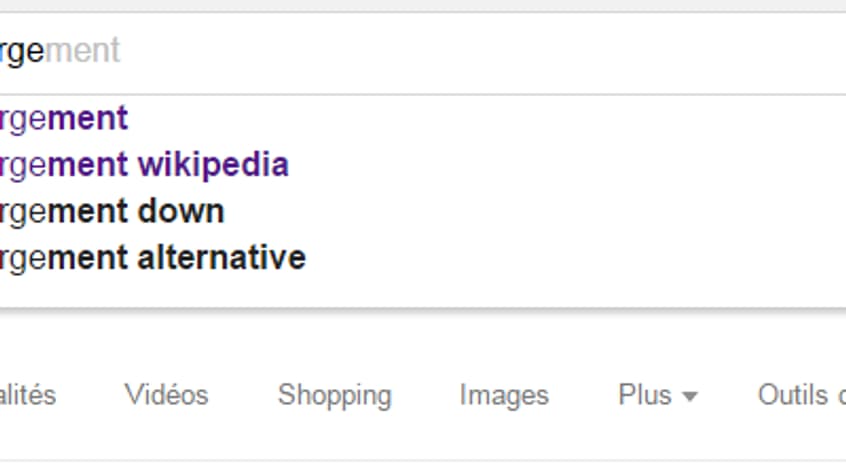Select the first purple suggestion ending in "ment"
Viewport: 846px width, 476px height.
[64, 119]
